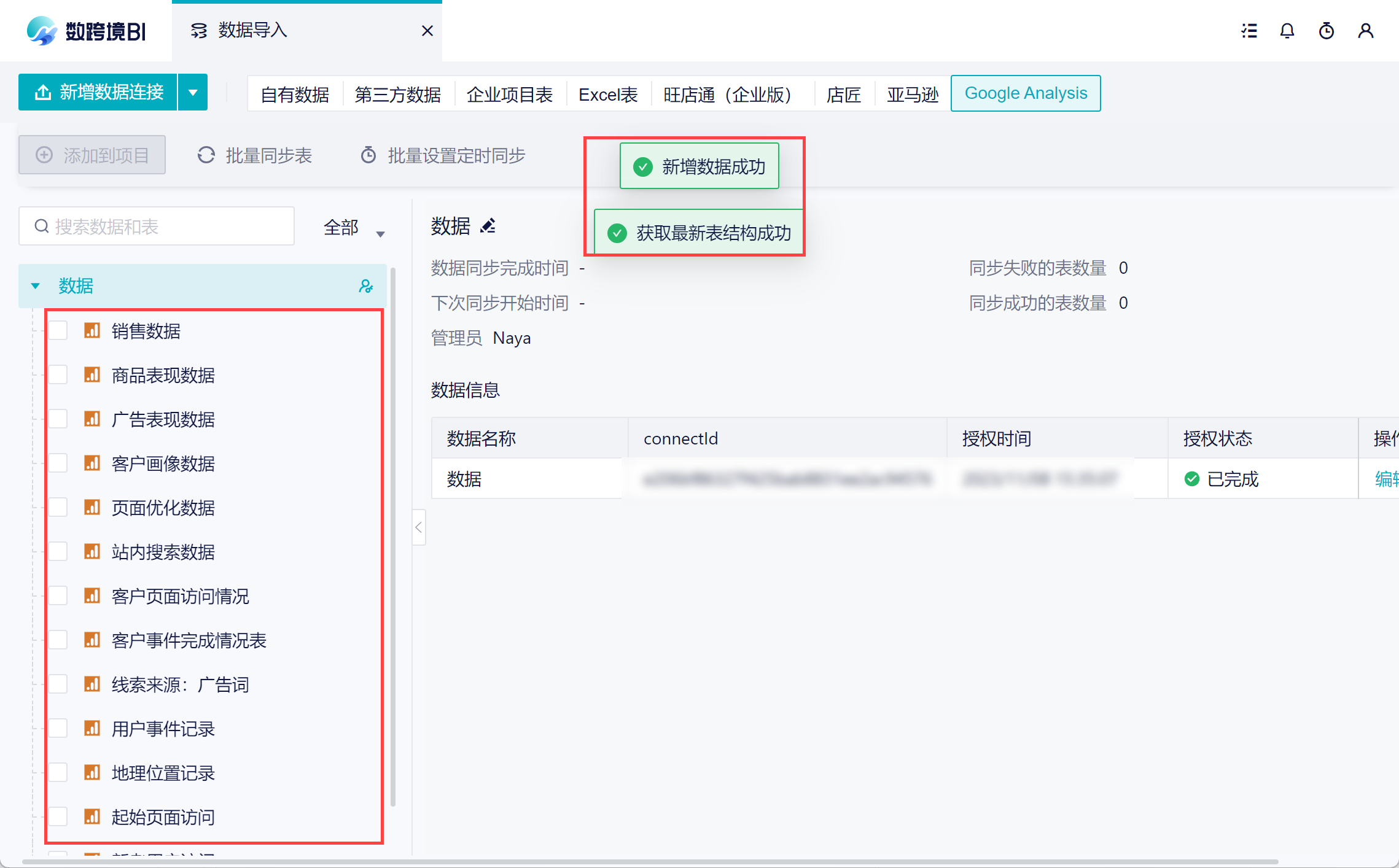Open the 全部 filter dropdown

353,228
